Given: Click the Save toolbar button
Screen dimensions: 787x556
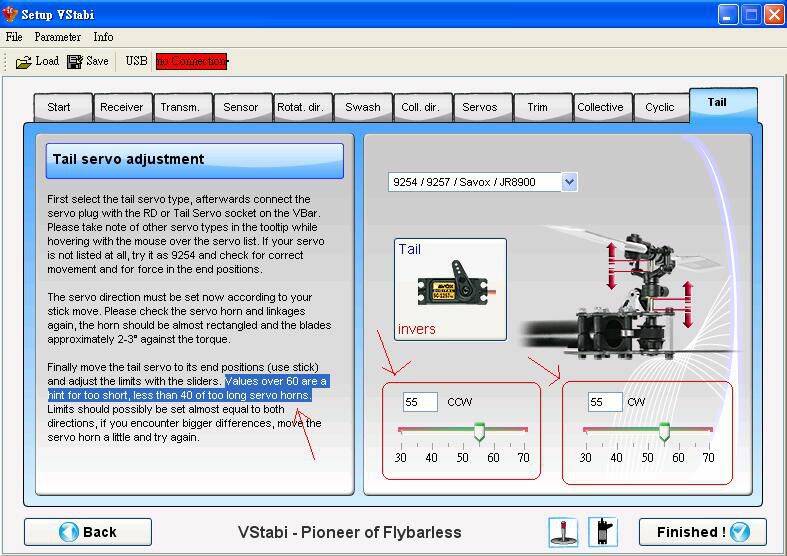Looking at the screenshot, I should pyautogui.click(x=88, y=61).
